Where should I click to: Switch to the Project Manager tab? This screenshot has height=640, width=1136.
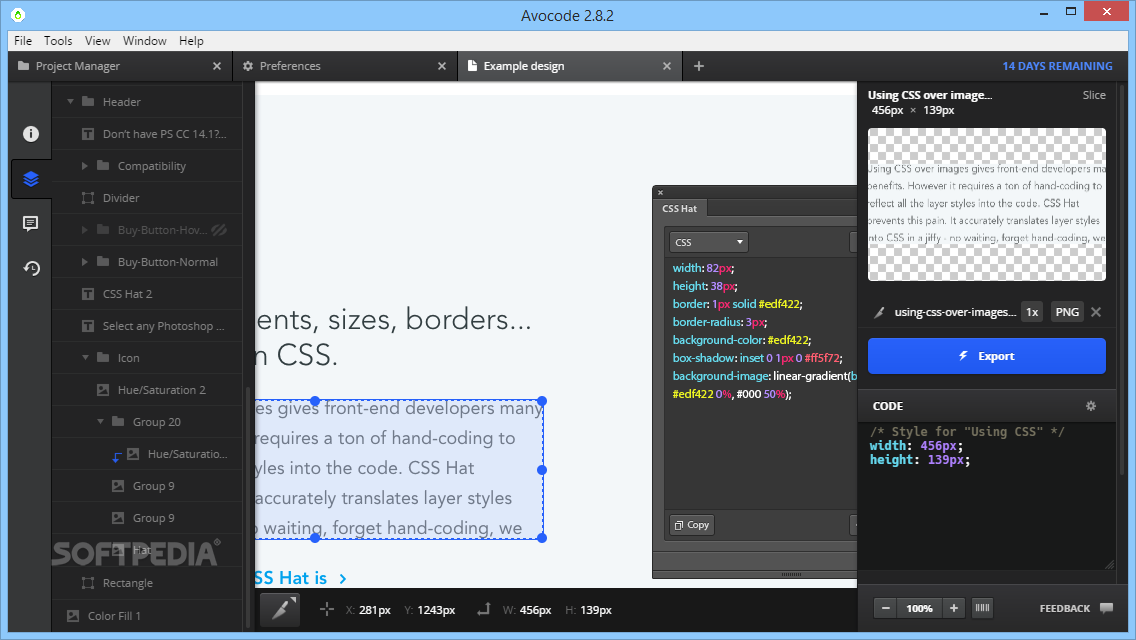(x=120, y=66)
